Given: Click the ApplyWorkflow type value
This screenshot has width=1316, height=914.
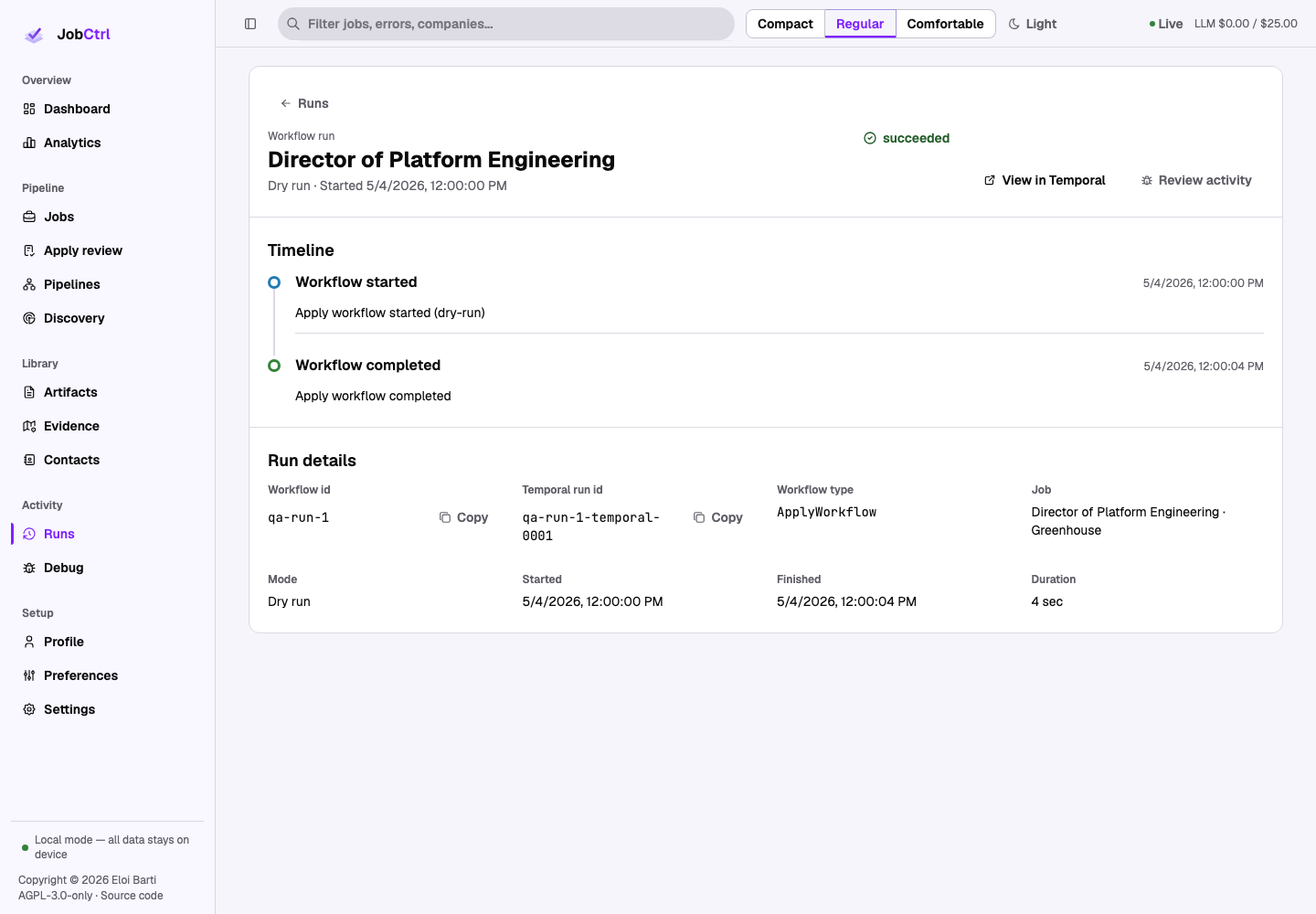Looking at the screenshot, I should pos(826,512).
